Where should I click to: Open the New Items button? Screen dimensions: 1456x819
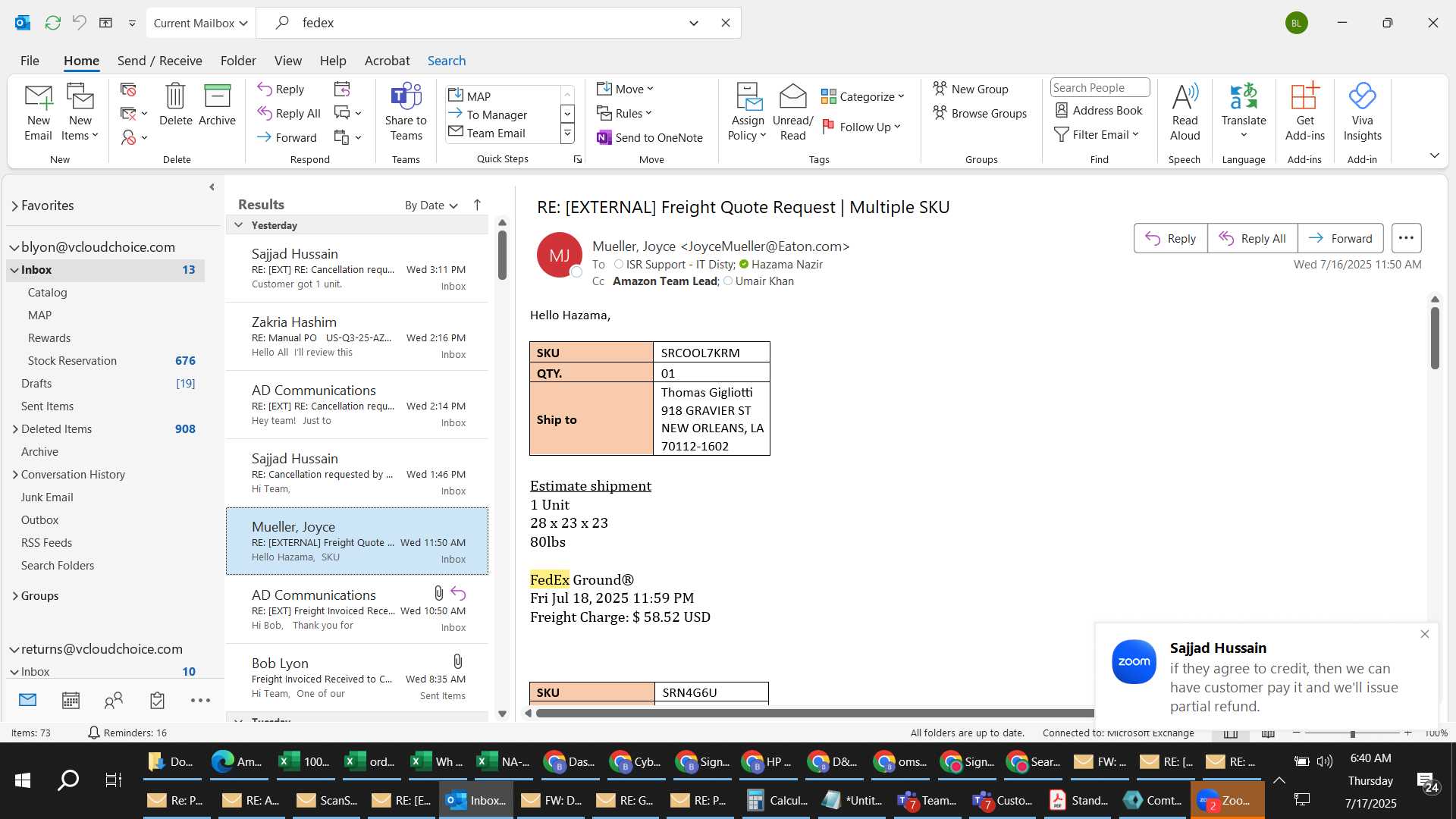[80, 112]
